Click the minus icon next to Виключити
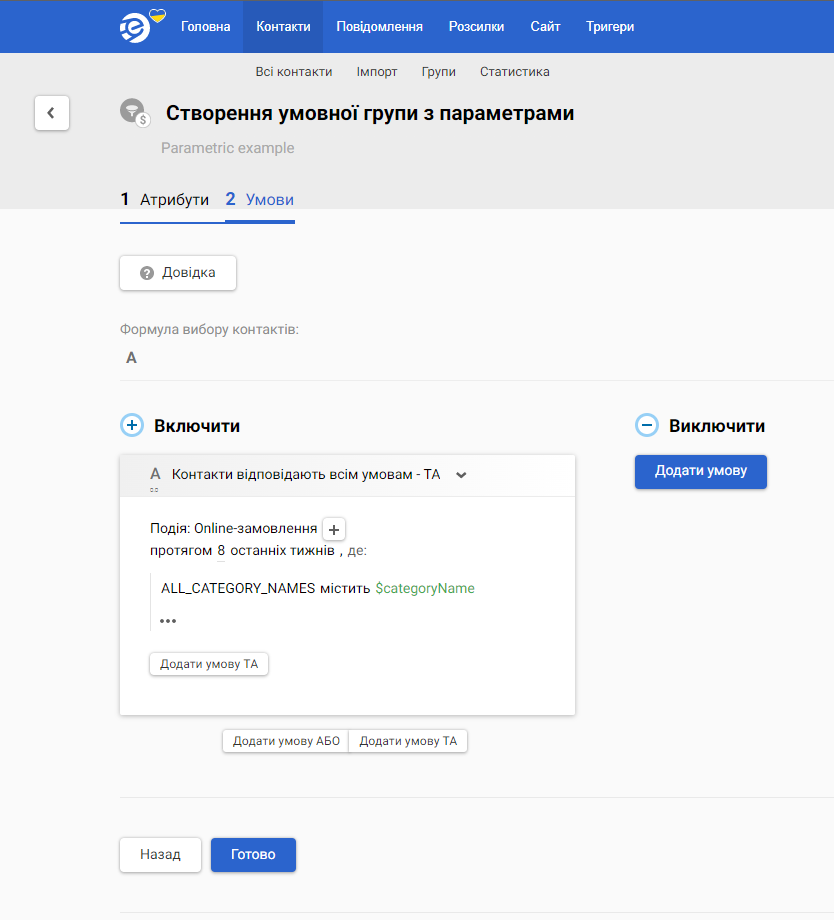The width and height of the screenshot is (834, 920). [x=647, y=425]
